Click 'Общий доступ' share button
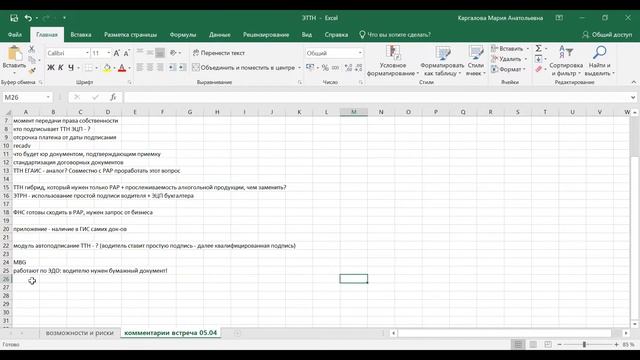The height and width of the screenshot is (360, 640). (607, 35)
